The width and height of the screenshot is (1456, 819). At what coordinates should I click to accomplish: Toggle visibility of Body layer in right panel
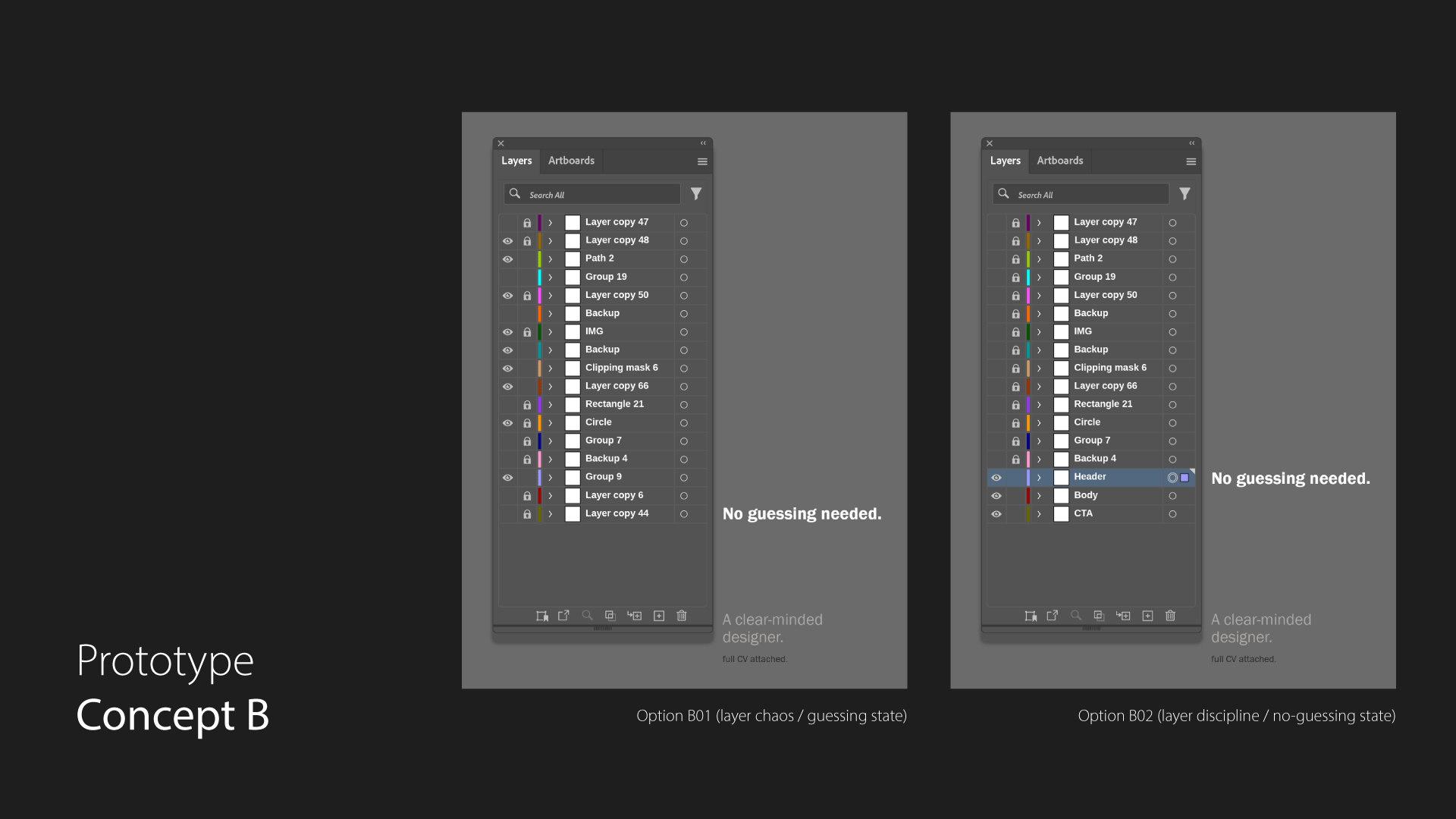pyautogui.click(x=996, y=496)
